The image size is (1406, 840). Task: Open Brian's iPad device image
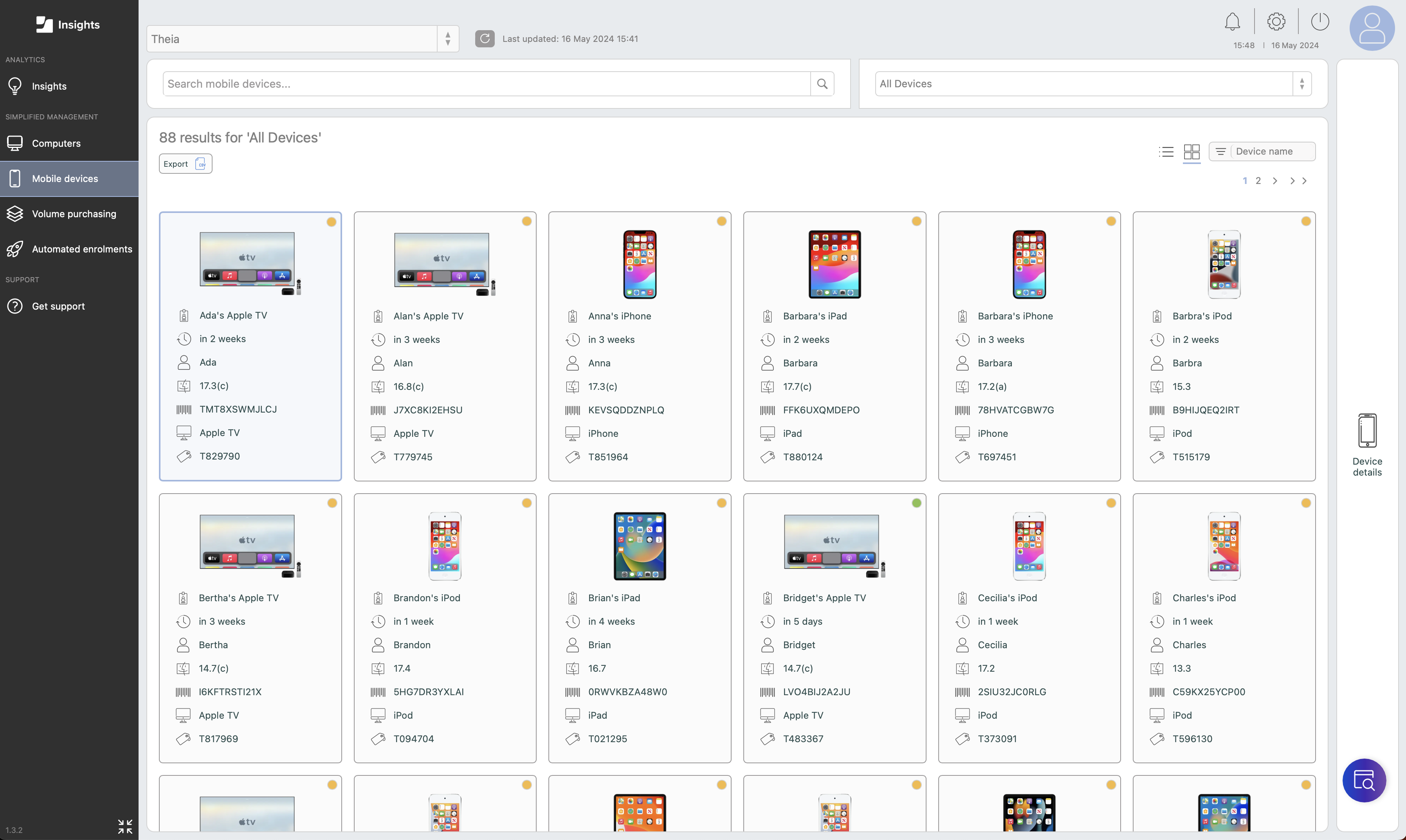tap(640, 546)
